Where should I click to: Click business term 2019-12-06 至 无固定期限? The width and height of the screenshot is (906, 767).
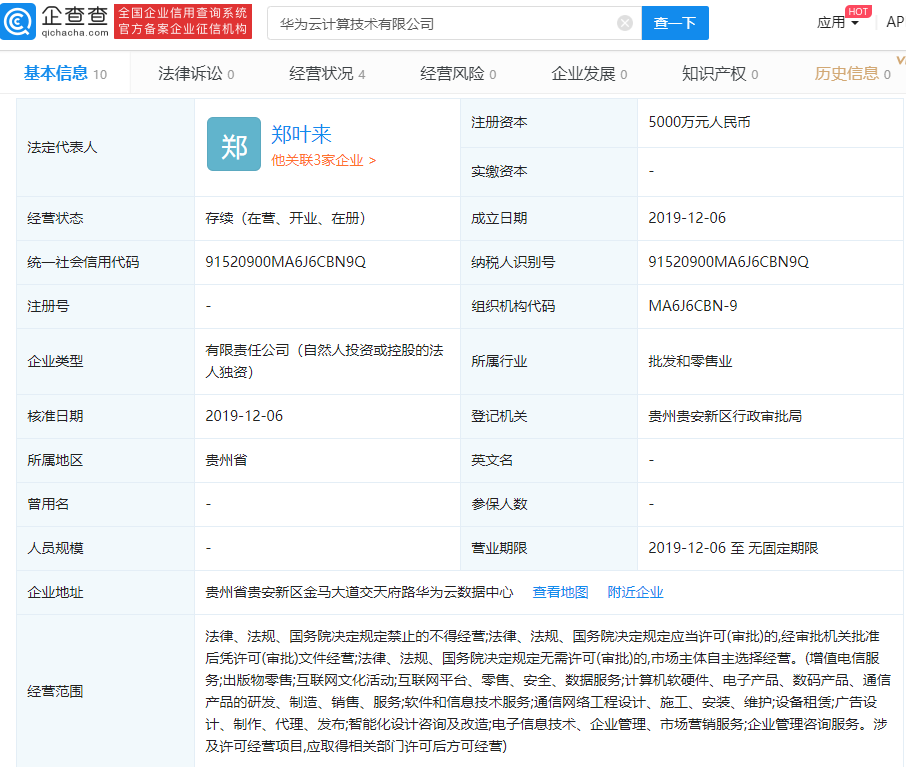pyautogui.click(x=733, y=548)
